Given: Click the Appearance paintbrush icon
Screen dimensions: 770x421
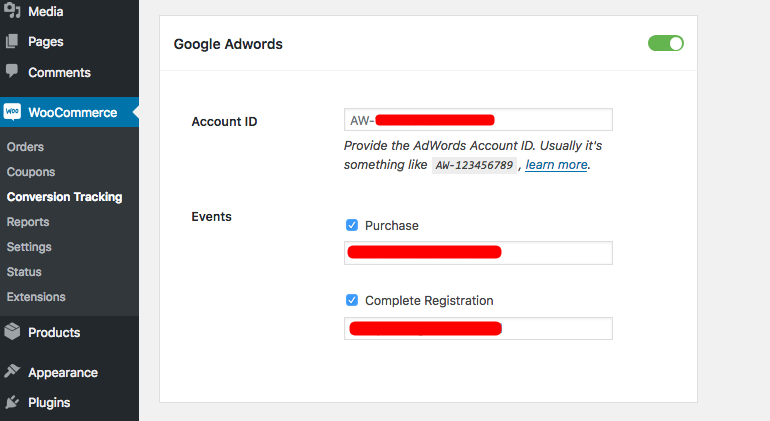Looking at the screenshot, I should pos(12,372).
